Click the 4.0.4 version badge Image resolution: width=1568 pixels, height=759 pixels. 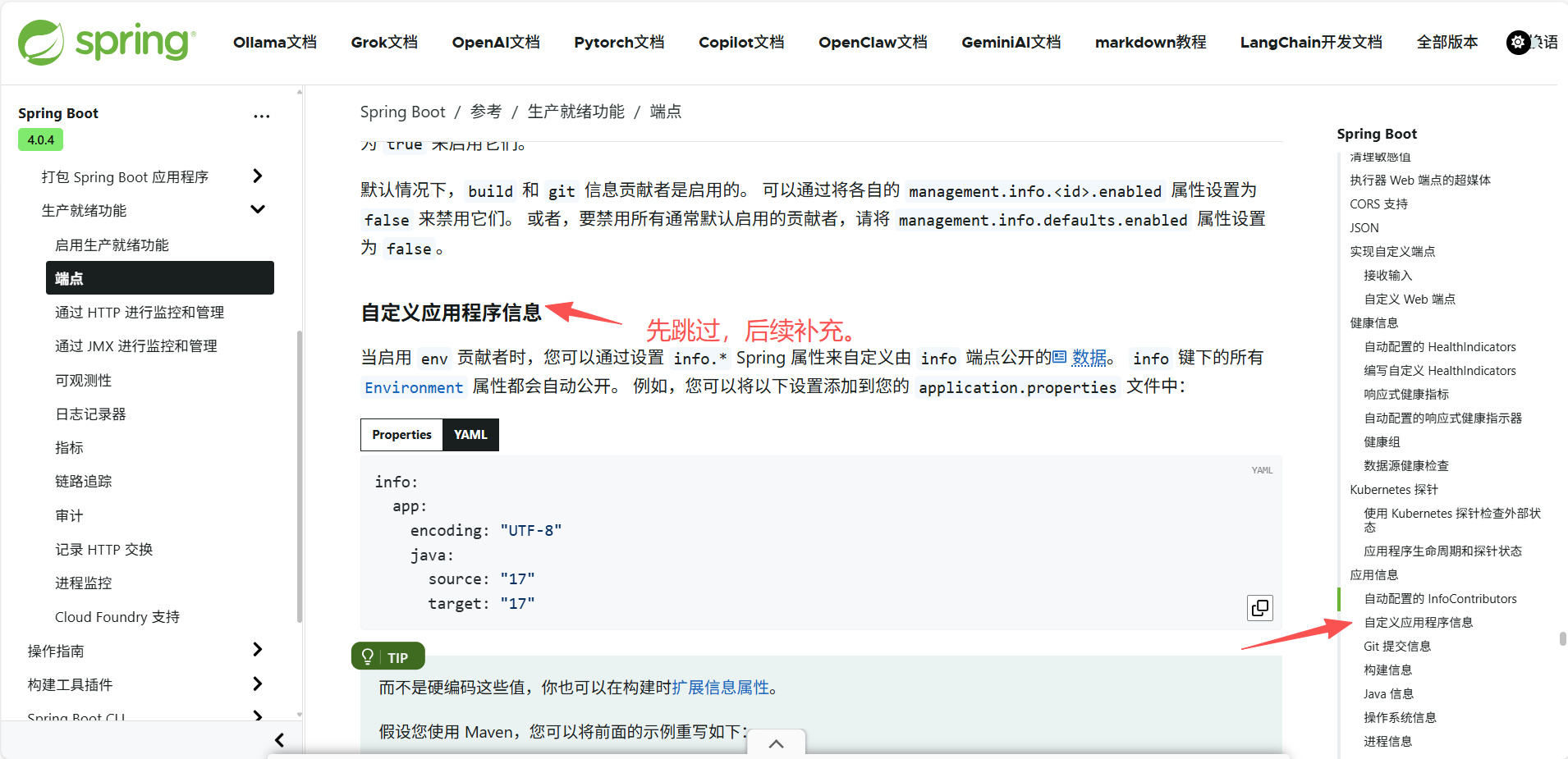pos(40,139)
